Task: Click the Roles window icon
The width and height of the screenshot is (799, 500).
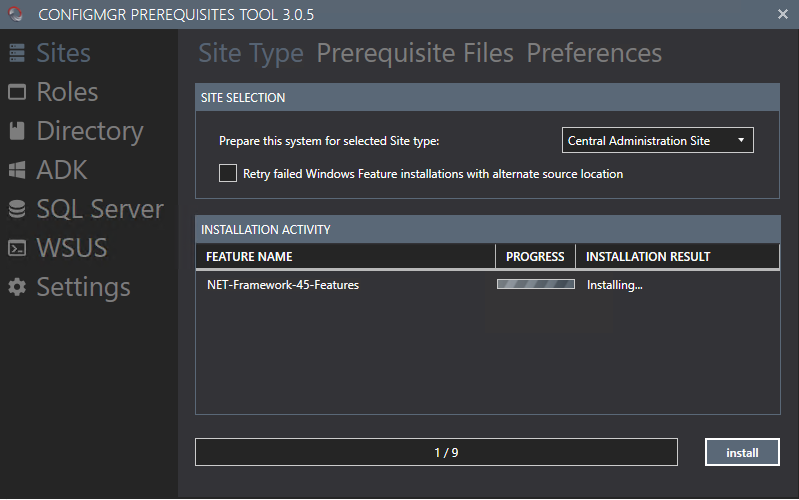Action: [x=17, y=92]
